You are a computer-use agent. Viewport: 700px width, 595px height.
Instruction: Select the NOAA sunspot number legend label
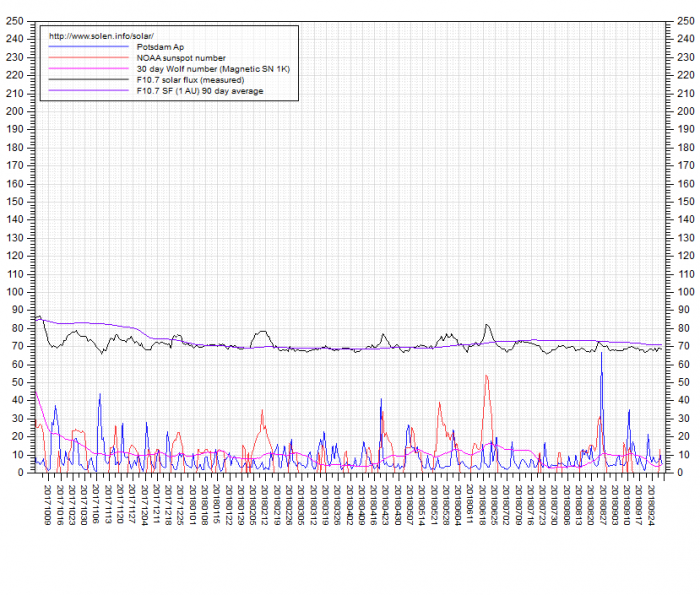point(181,58)
